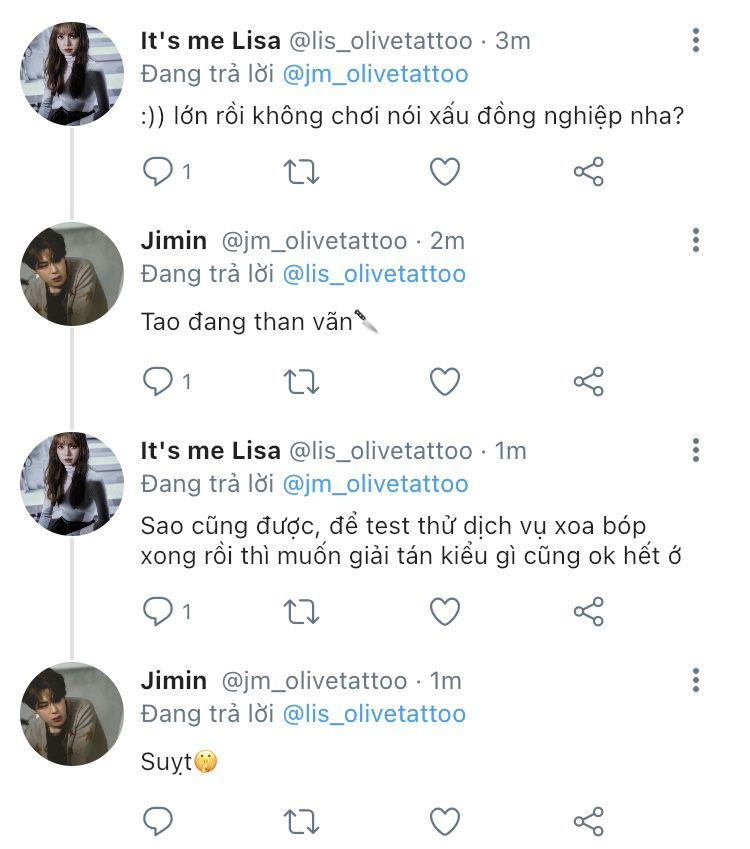Open more options on Lisa's 3m tweet
The image size is (750, 849).
tap(696, 41)
